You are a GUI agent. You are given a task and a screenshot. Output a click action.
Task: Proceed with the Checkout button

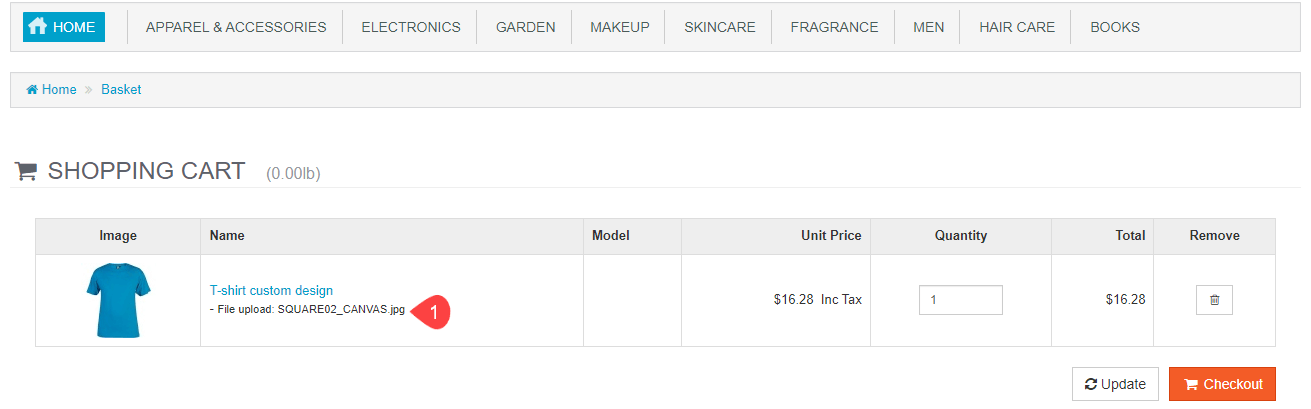pyautogui.click(x=1222, y=384)
